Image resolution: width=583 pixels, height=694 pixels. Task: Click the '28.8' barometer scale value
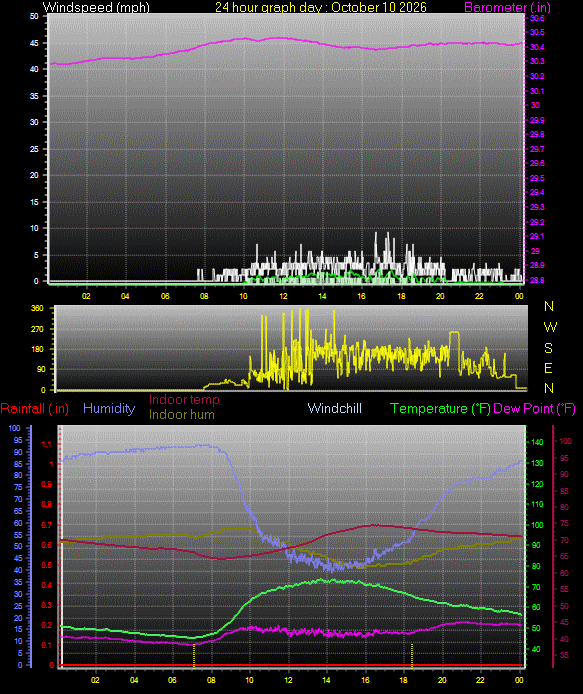[x=537, y=280]
